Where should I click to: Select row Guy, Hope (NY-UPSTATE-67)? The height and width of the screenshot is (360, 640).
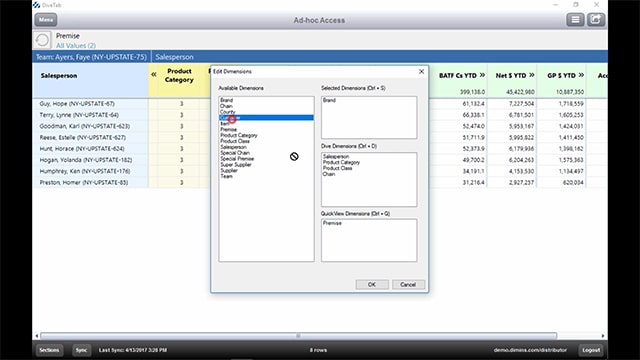tap(77, 104)
